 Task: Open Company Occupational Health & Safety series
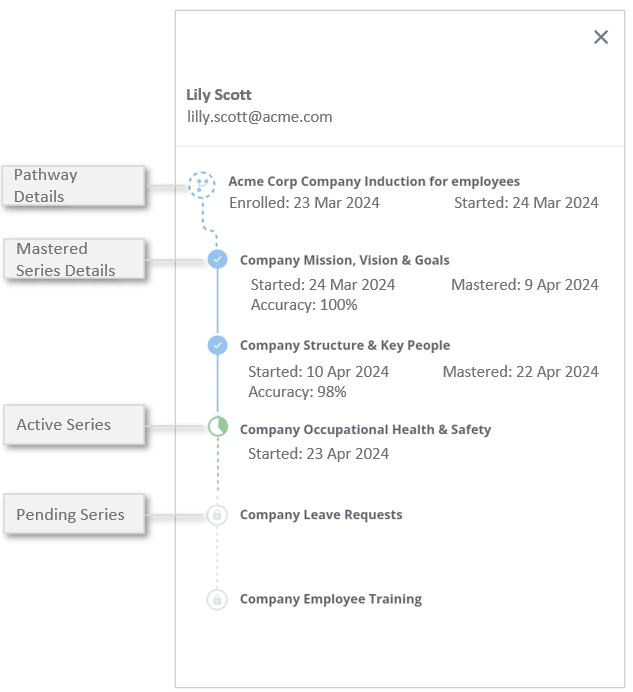pyautogui.click(x=365, y=430)
